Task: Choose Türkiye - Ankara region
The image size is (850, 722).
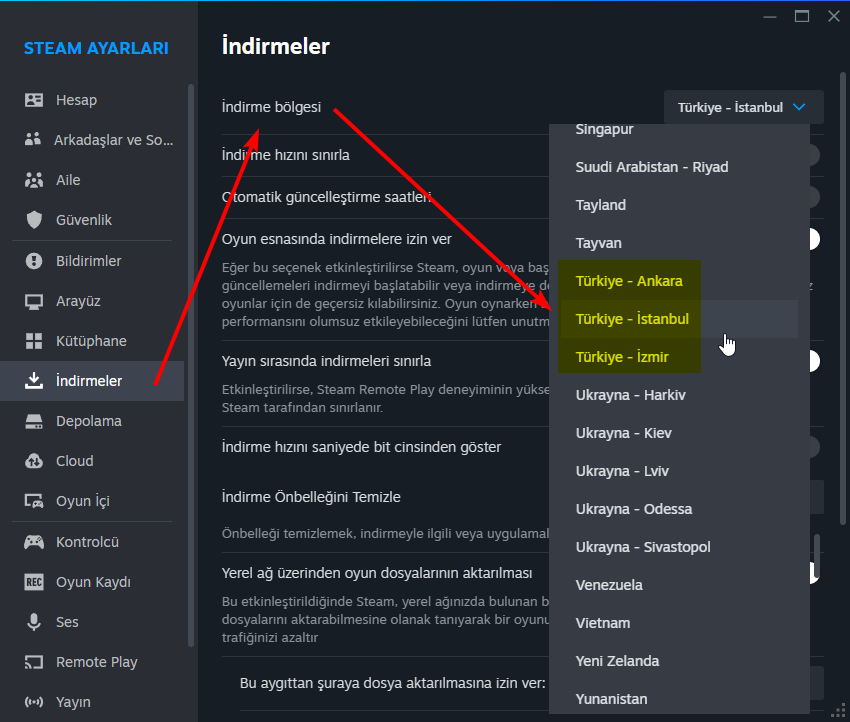Action: (679, 281)
